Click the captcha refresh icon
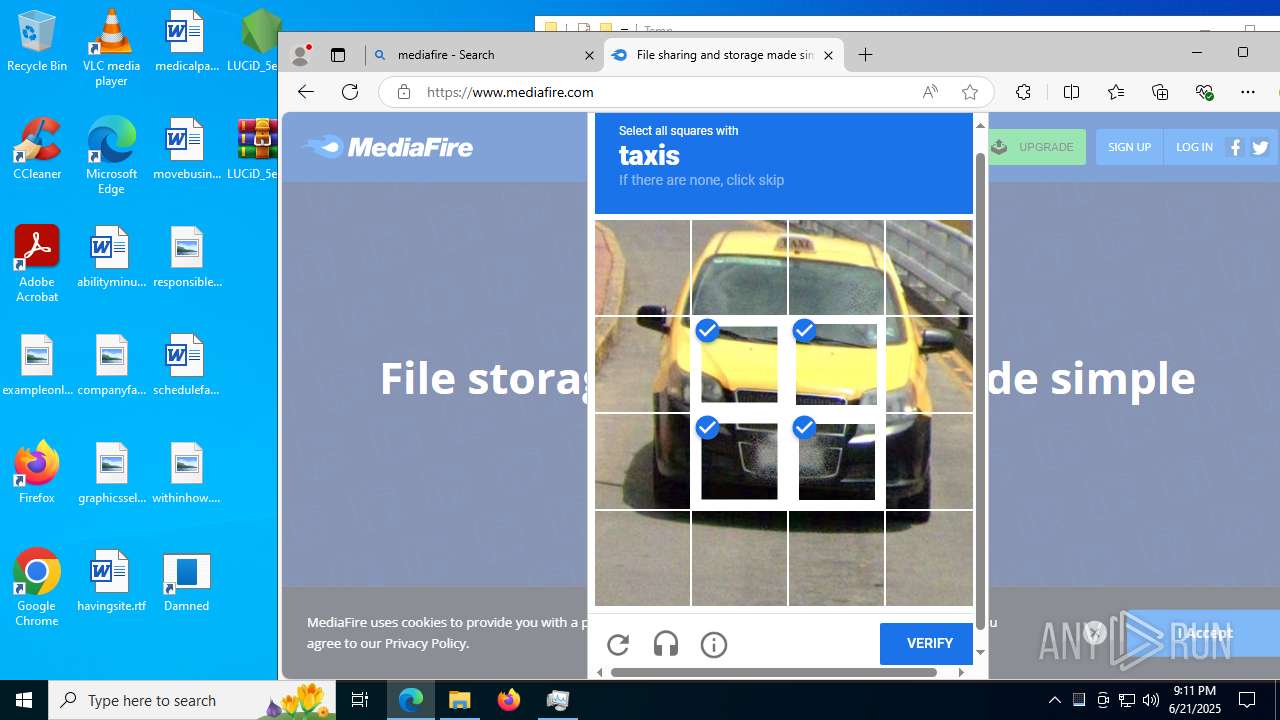The width and height of the screenshot is (1280, 720). (618, 645)
